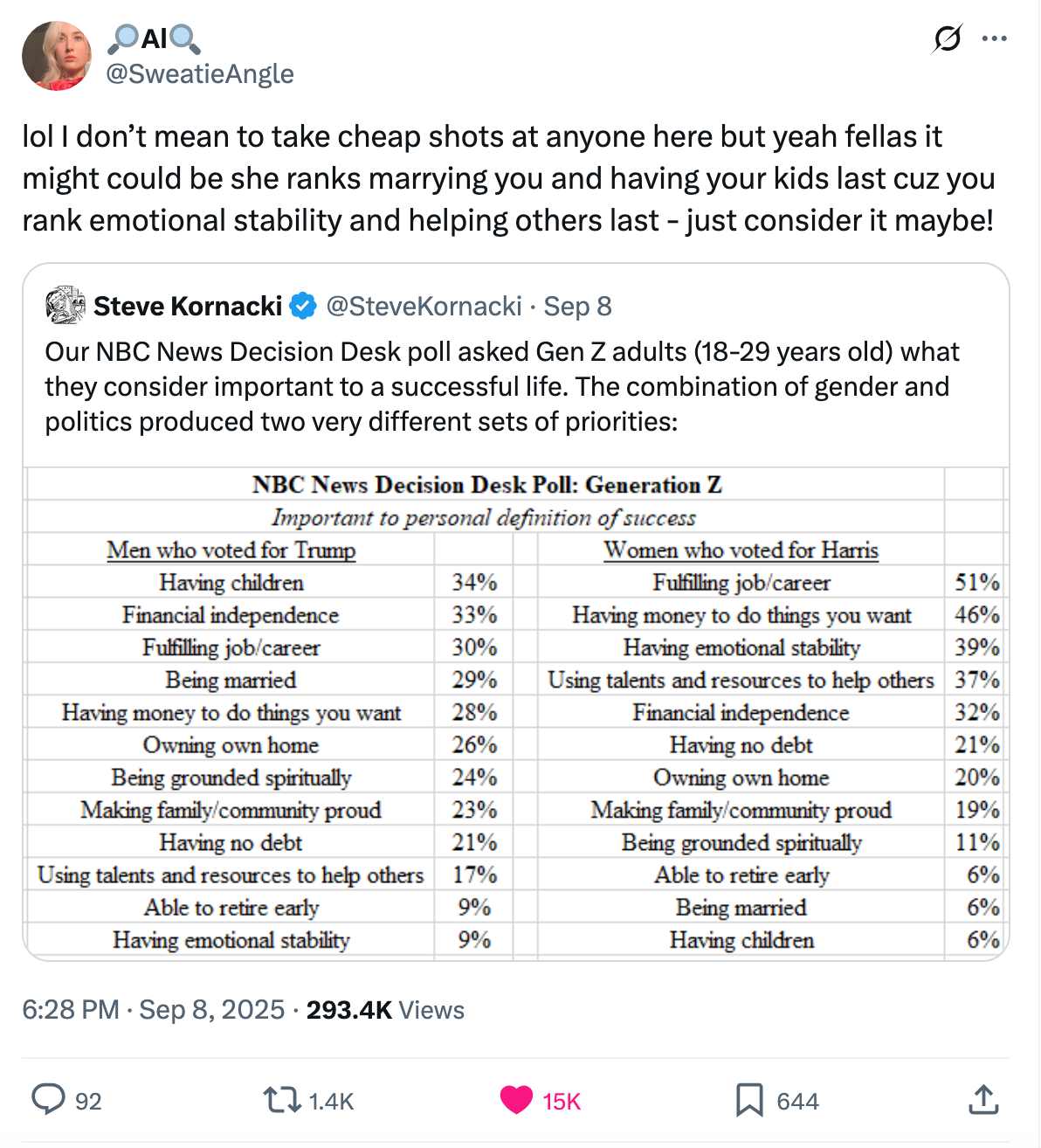Click the 293.4K Views link
Screen dimensions: 1041x1148
(384, 1010)
